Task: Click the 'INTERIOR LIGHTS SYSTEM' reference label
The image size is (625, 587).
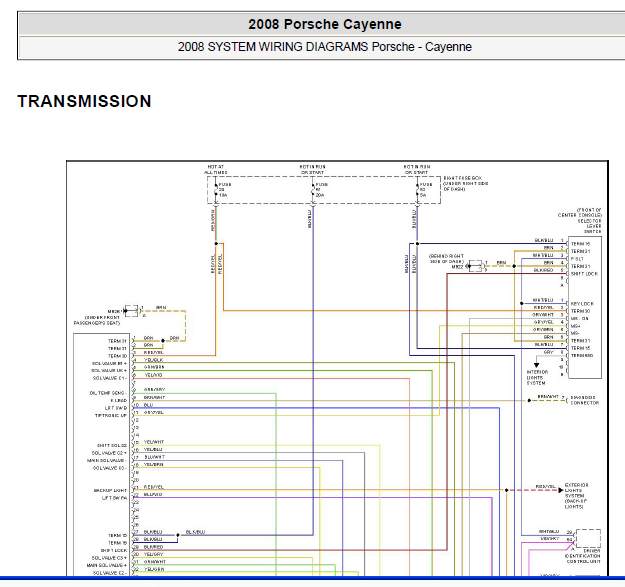Action: tap(537, 377)
